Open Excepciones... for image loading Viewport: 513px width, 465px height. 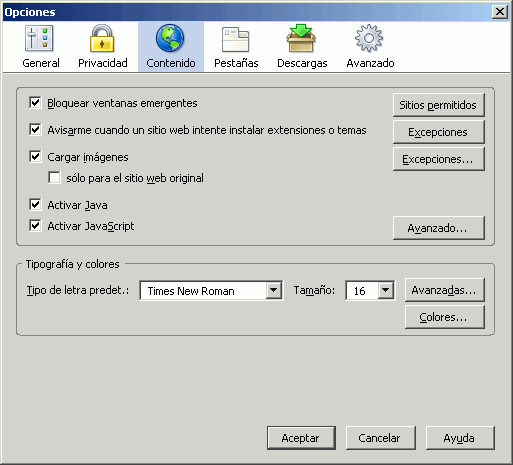(438, 159)
